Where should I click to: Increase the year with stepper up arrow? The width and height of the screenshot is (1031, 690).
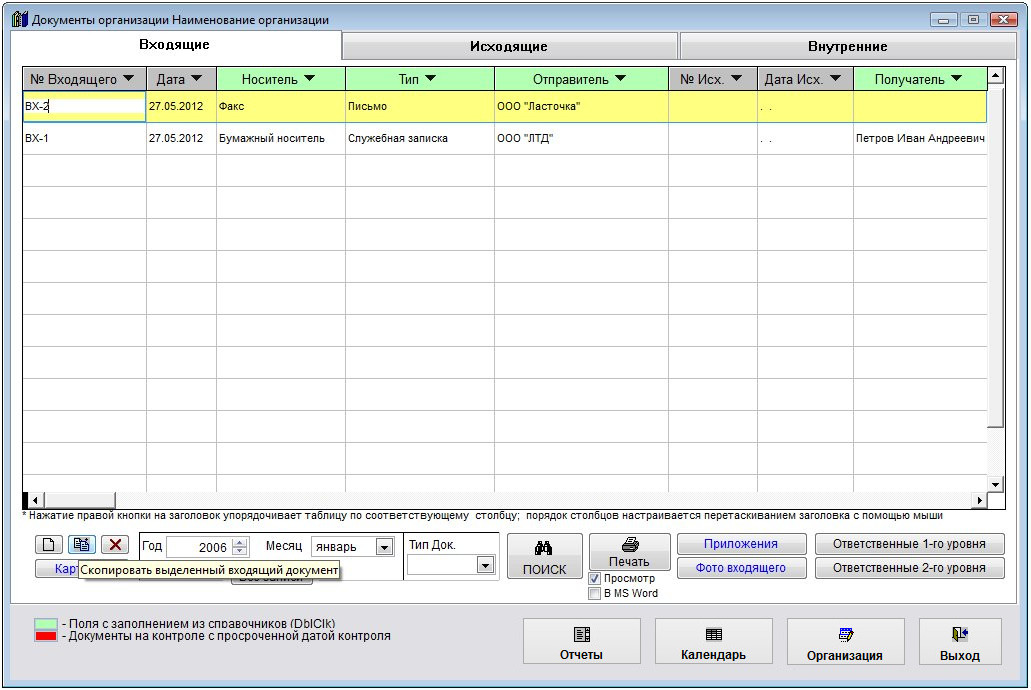[x=240, y=543]
